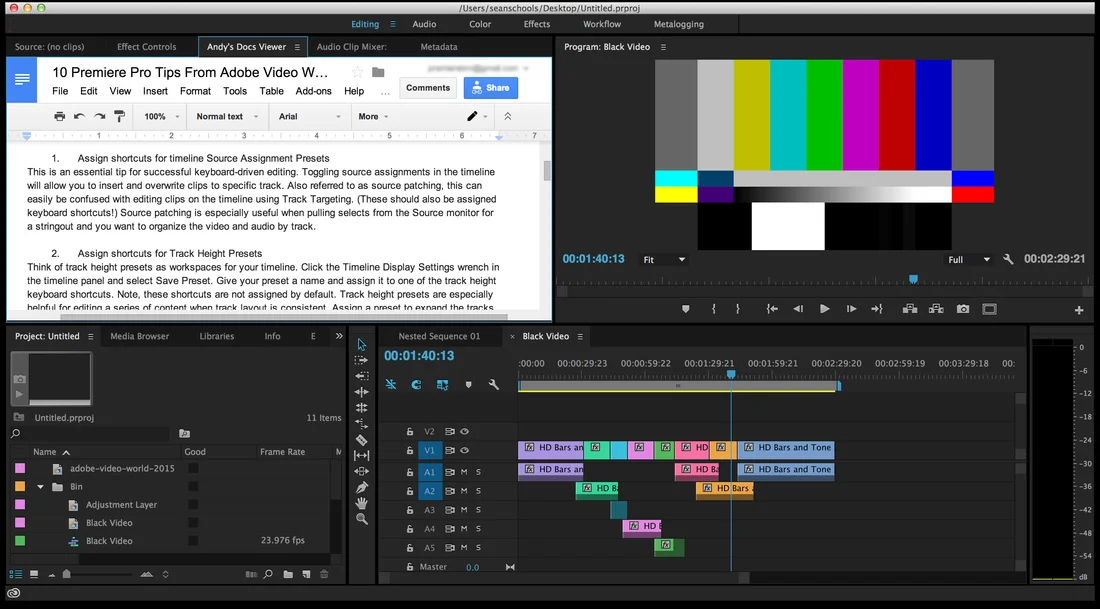Mark Out point in Program monitor
The height and width of the screenshot is (609, 1100).
pos(737,309)
